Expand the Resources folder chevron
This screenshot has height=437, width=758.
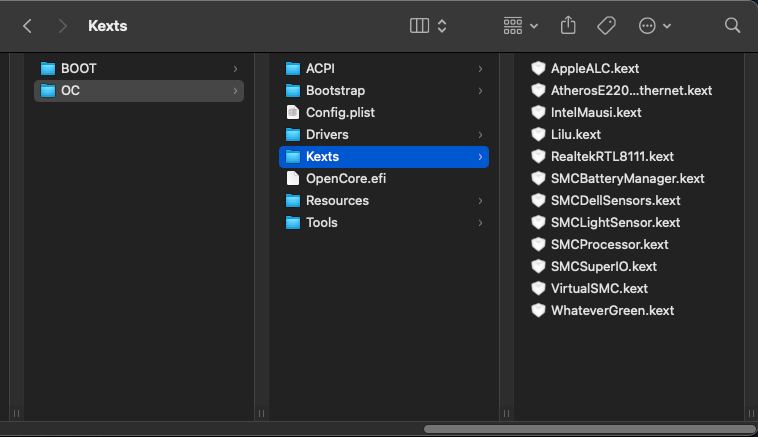480,201
